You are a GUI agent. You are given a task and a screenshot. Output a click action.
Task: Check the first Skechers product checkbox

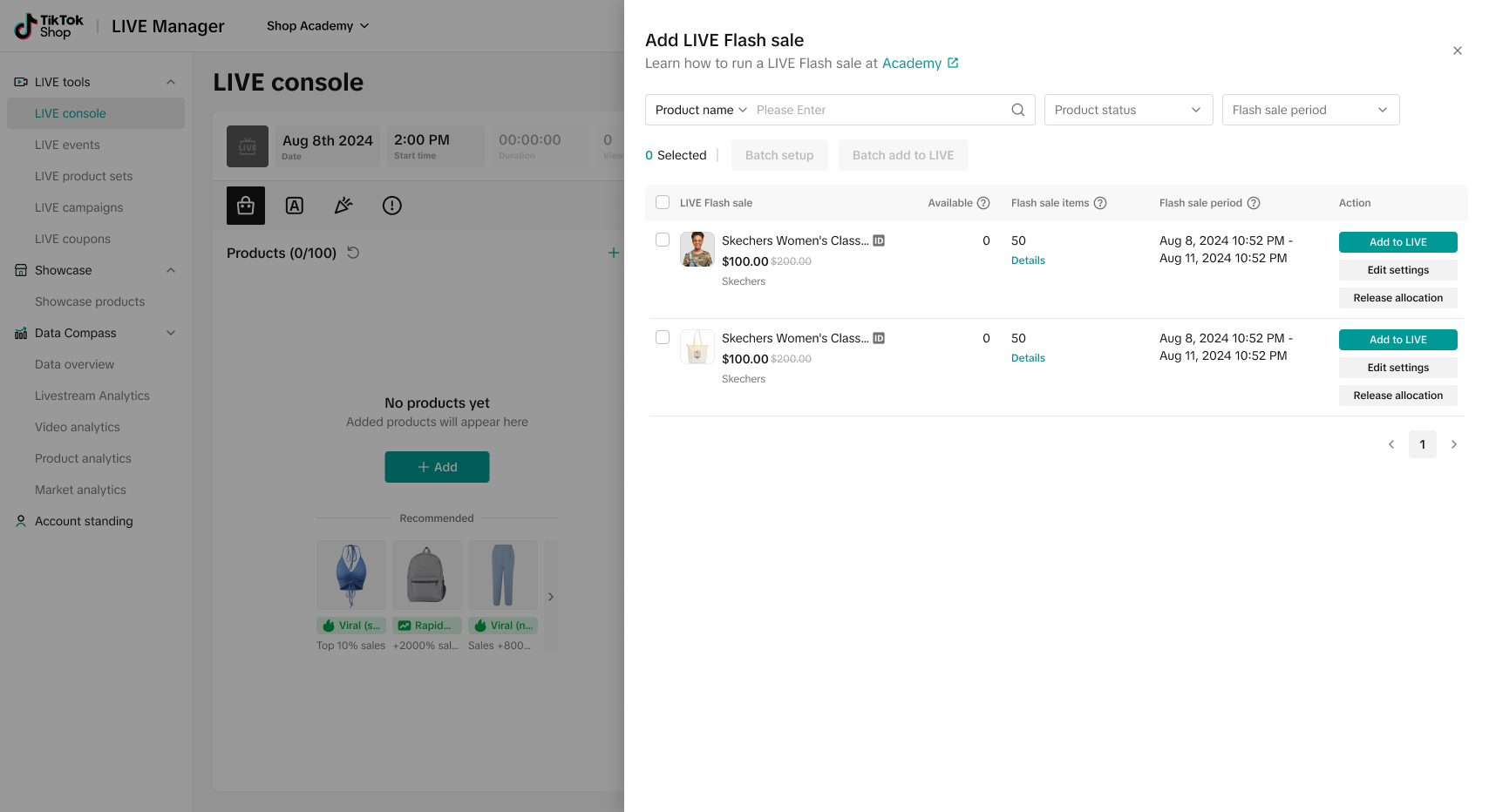[663, 240]
